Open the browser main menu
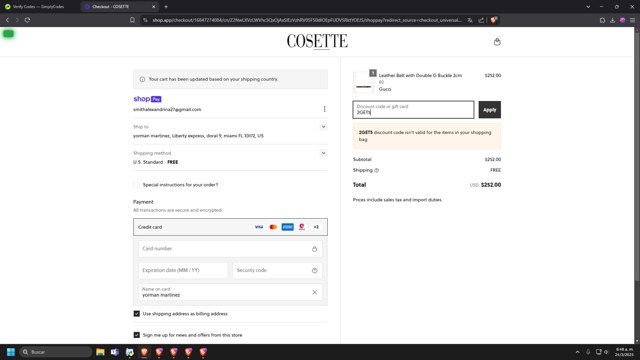The image size is (640, 360). [x=632, y=20]
